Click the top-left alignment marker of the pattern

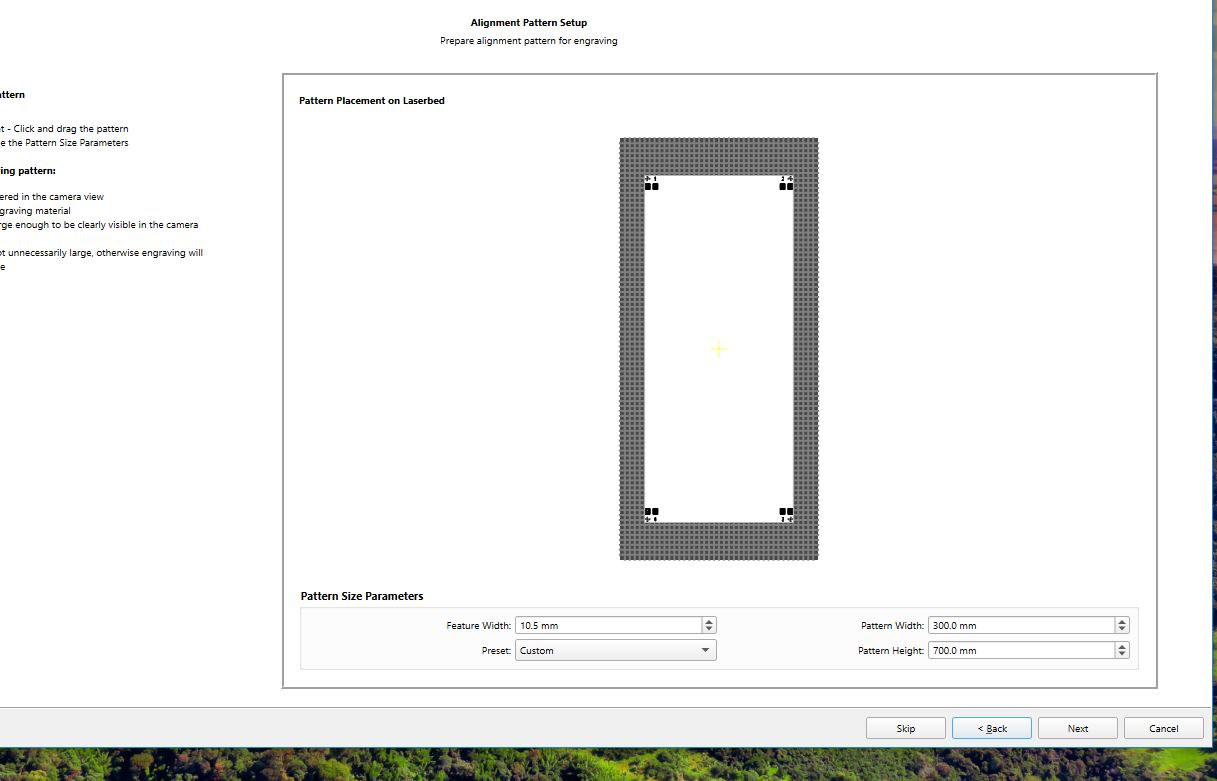point(652,183)
